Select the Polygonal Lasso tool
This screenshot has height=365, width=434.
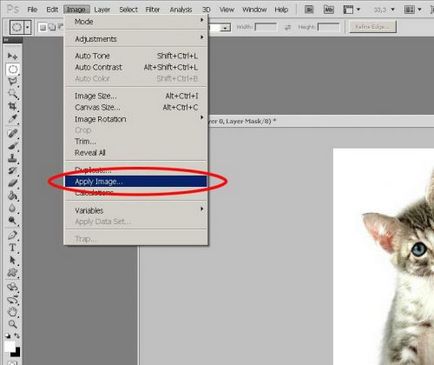coord(13,82)
